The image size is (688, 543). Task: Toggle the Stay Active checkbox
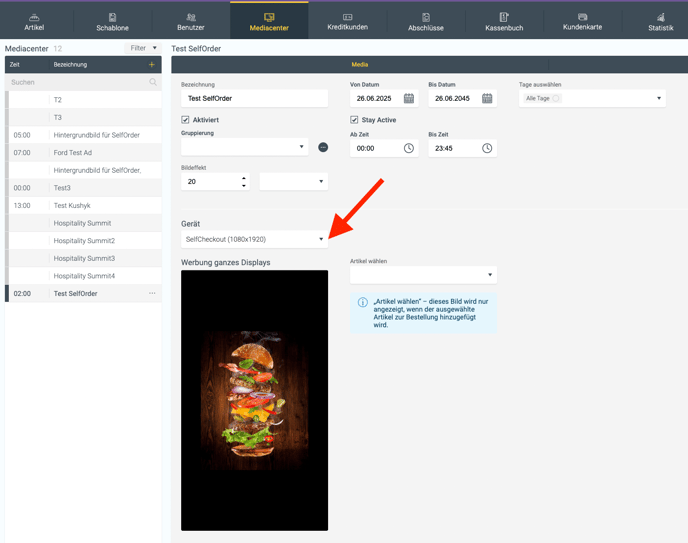[x=354, y=120]
